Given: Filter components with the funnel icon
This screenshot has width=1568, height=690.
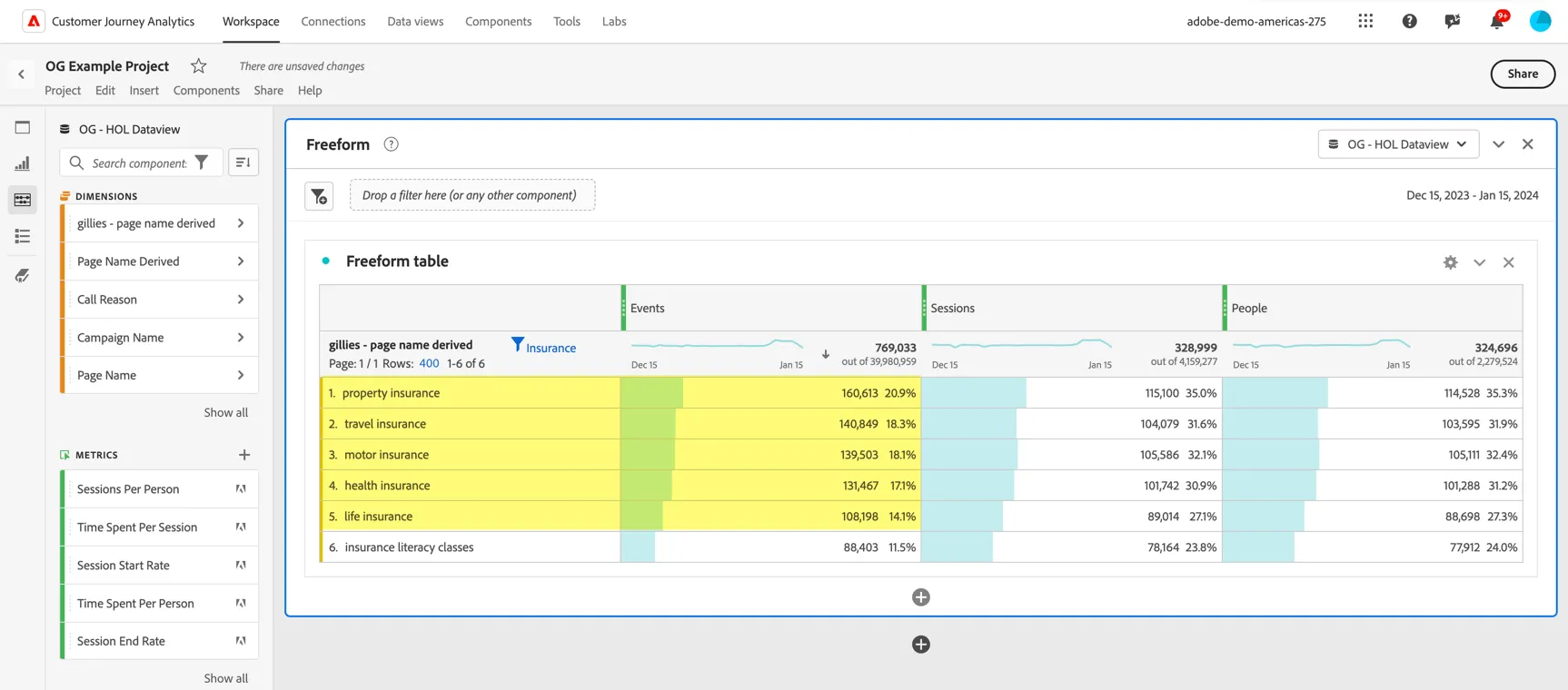Looking at the screenshot, I should coord(202,163).
